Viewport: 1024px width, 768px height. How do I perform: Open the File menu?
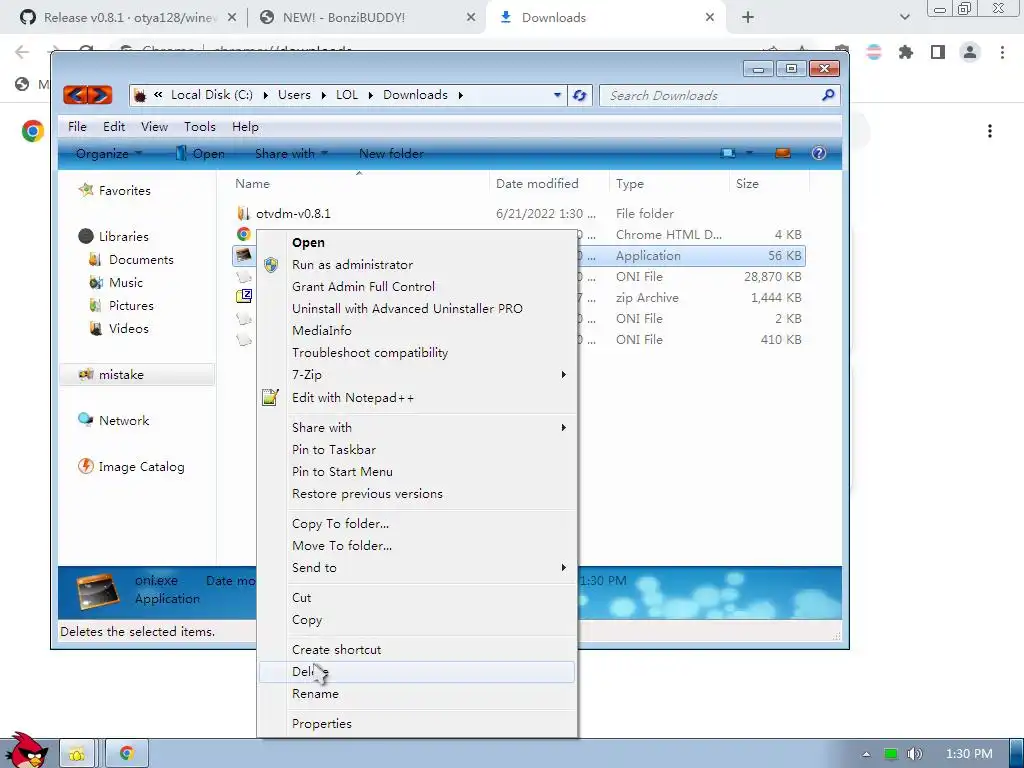(x=77, y=127)
